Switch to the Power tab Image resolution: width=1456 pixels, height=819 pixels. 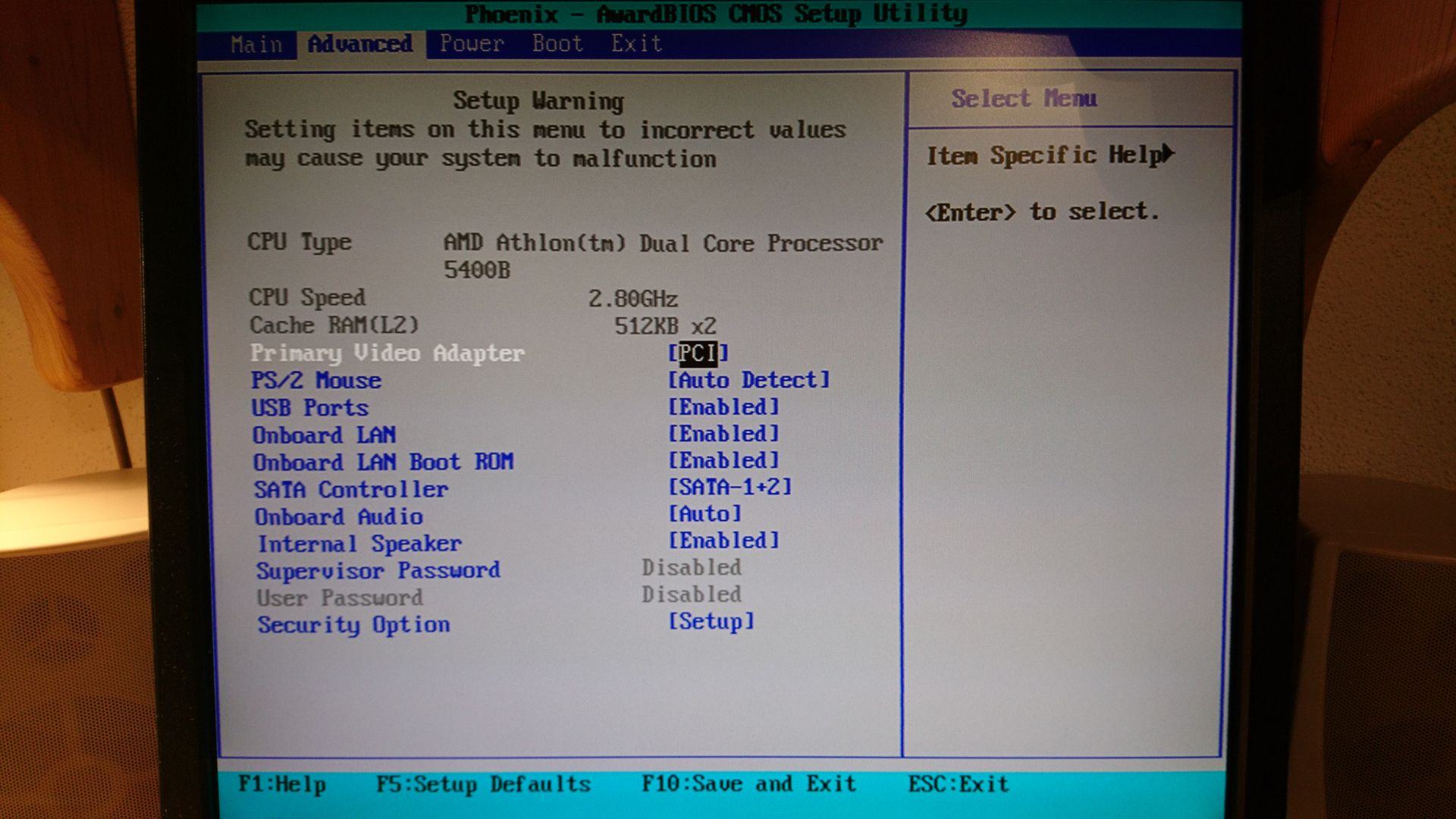[472, 44]
